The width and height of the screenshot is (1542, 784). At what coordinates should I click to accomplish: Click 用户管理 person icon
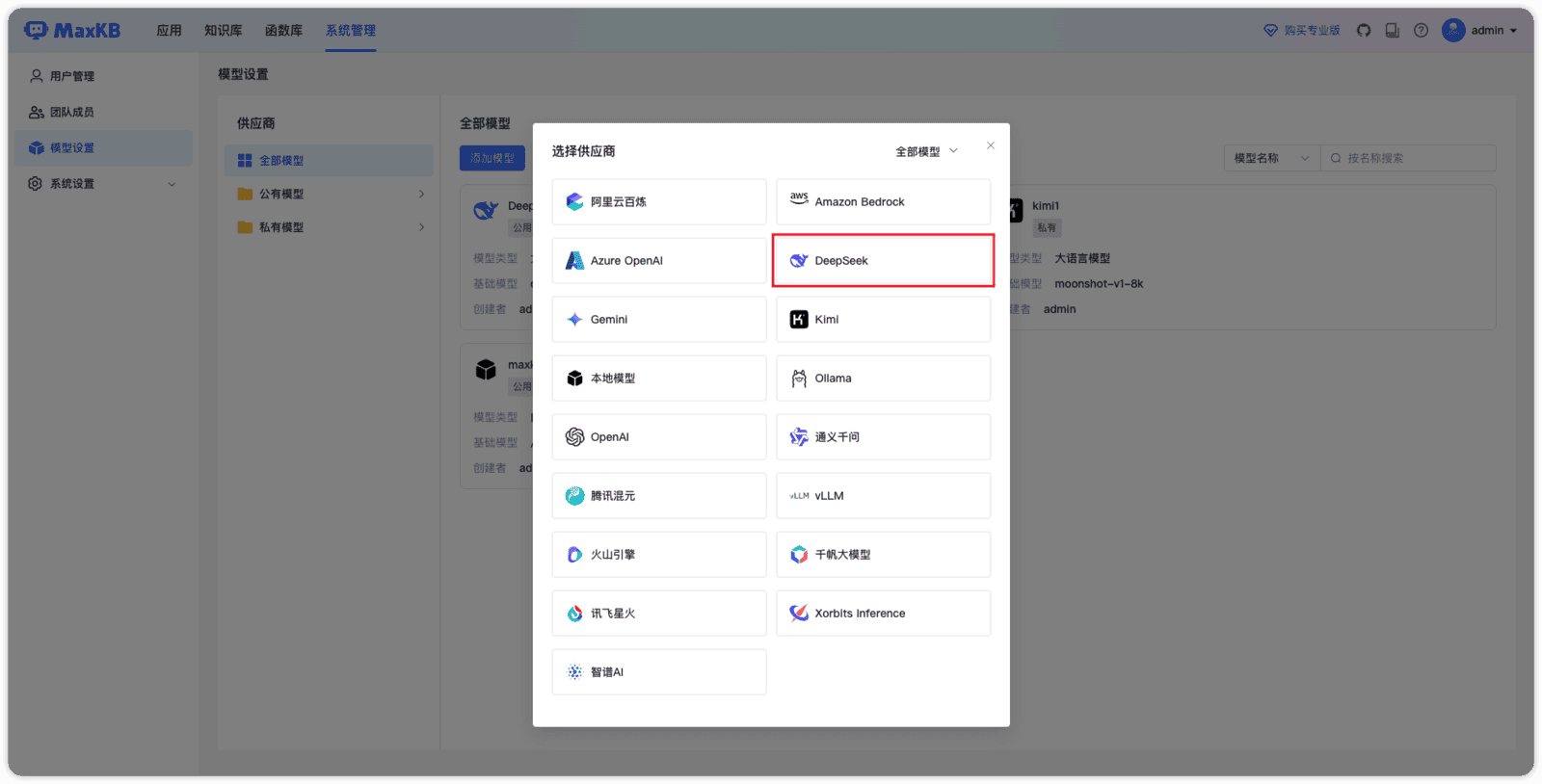point(36,76)
